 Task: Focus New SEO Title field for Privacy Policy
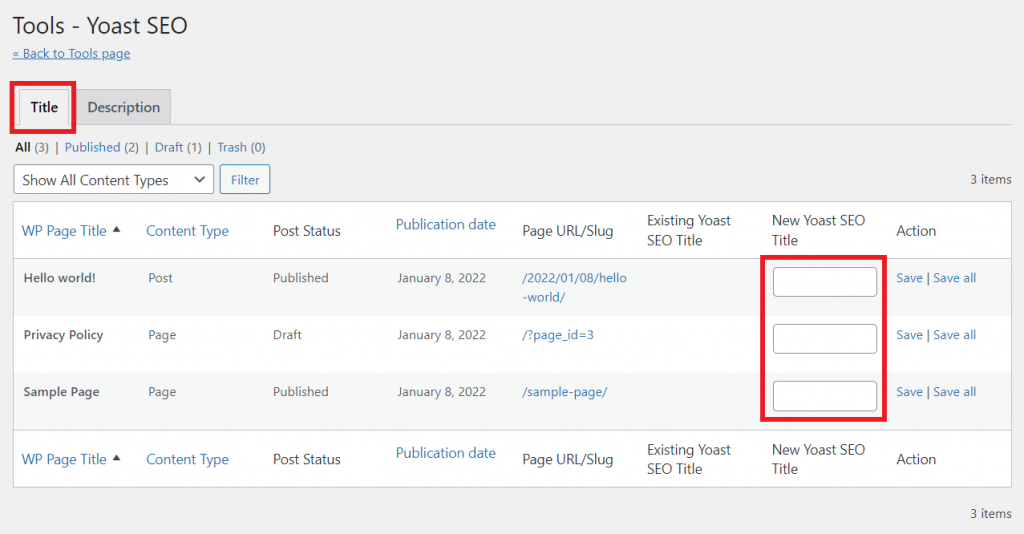825,339
